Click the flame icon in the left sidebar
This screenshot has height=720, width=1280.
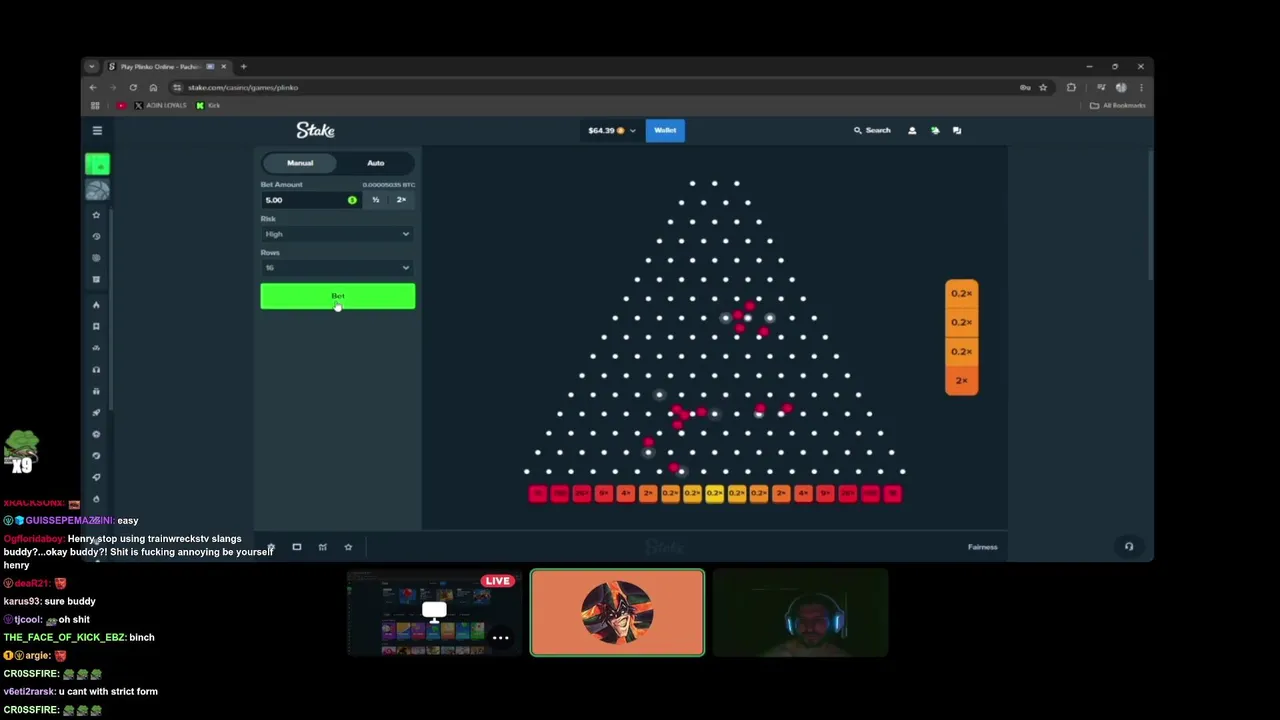[97, 305]
